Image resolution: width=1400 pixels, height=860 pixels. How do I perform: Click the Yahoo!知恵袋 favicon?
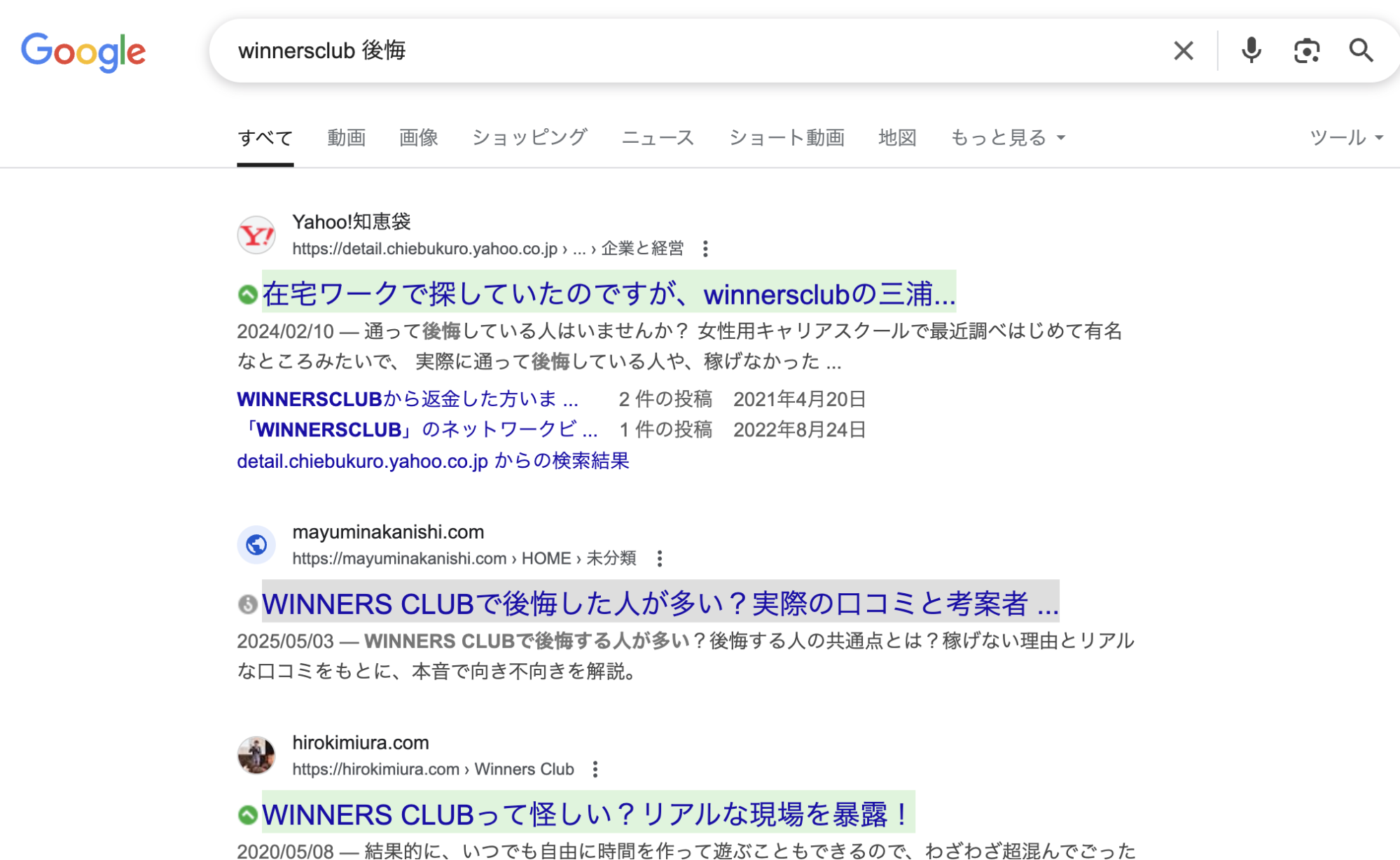pos(256,235)
